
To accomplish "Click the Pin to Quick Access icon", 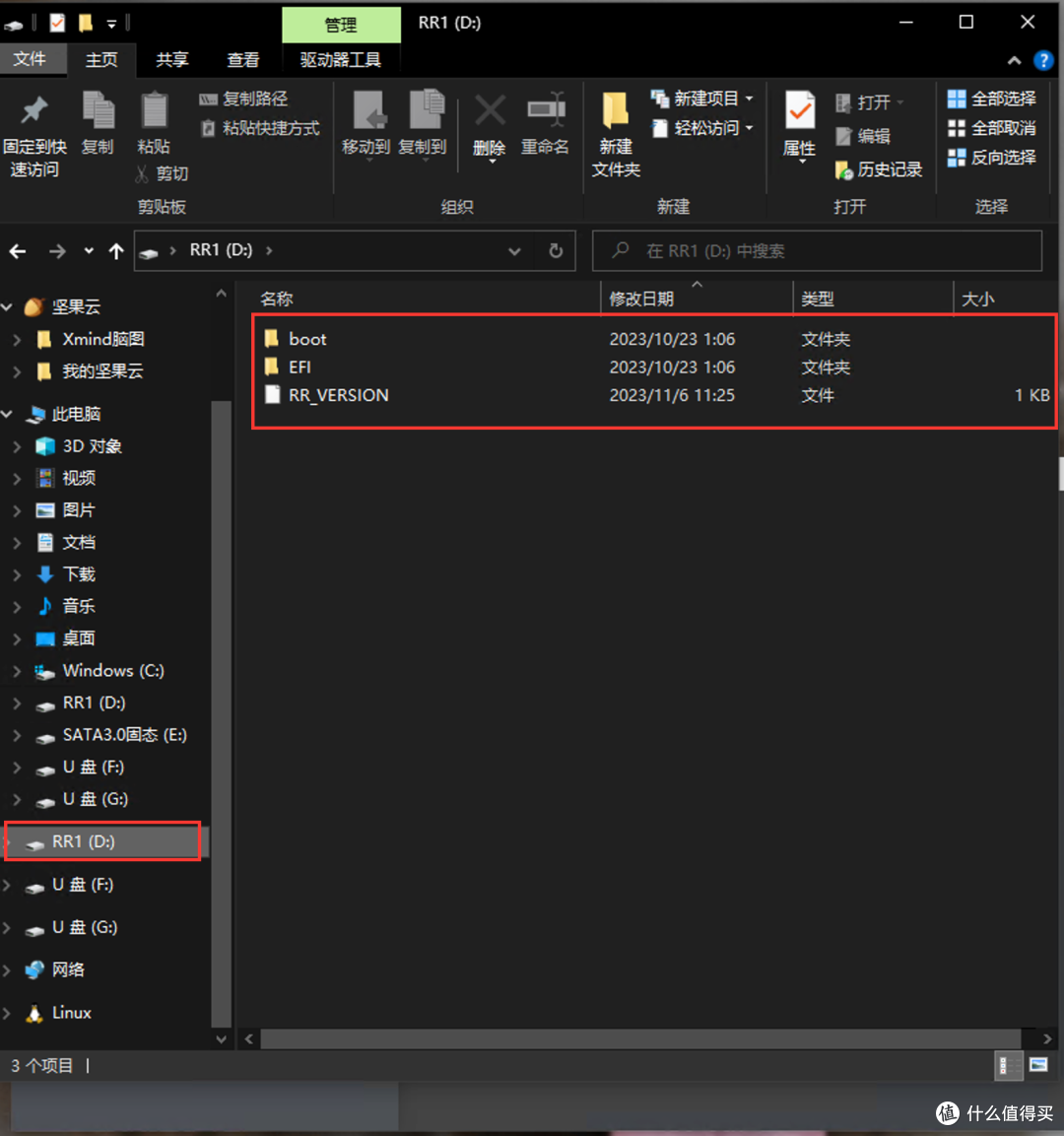I will coord(34,111).
